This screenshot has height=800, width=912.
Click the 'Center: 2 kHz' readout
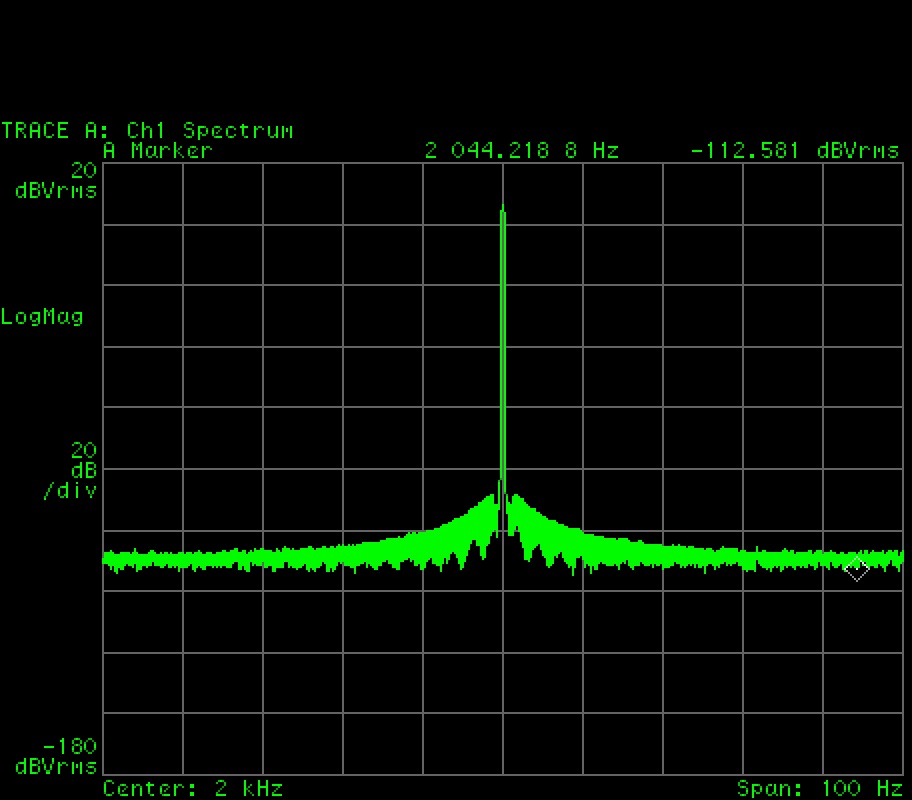pyautogui.click(x=193, y=789)
